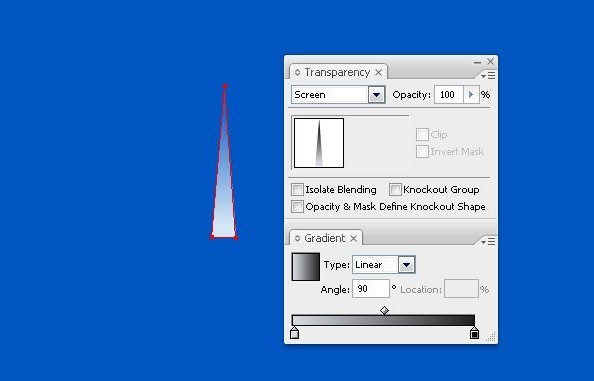Cycle Gradient panel display options
This screenshot has width=594, height=381.
click(x=297, y=238)
